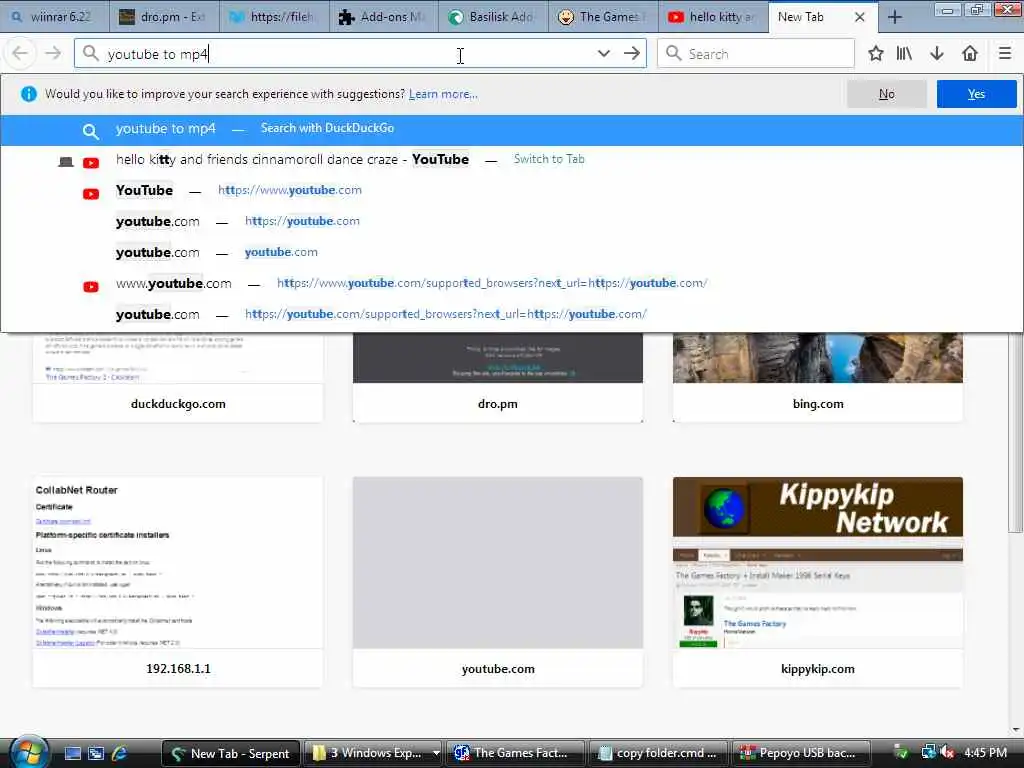Open the address bar history dropdown arrow

pyautogui.click(x=603, y=54)
